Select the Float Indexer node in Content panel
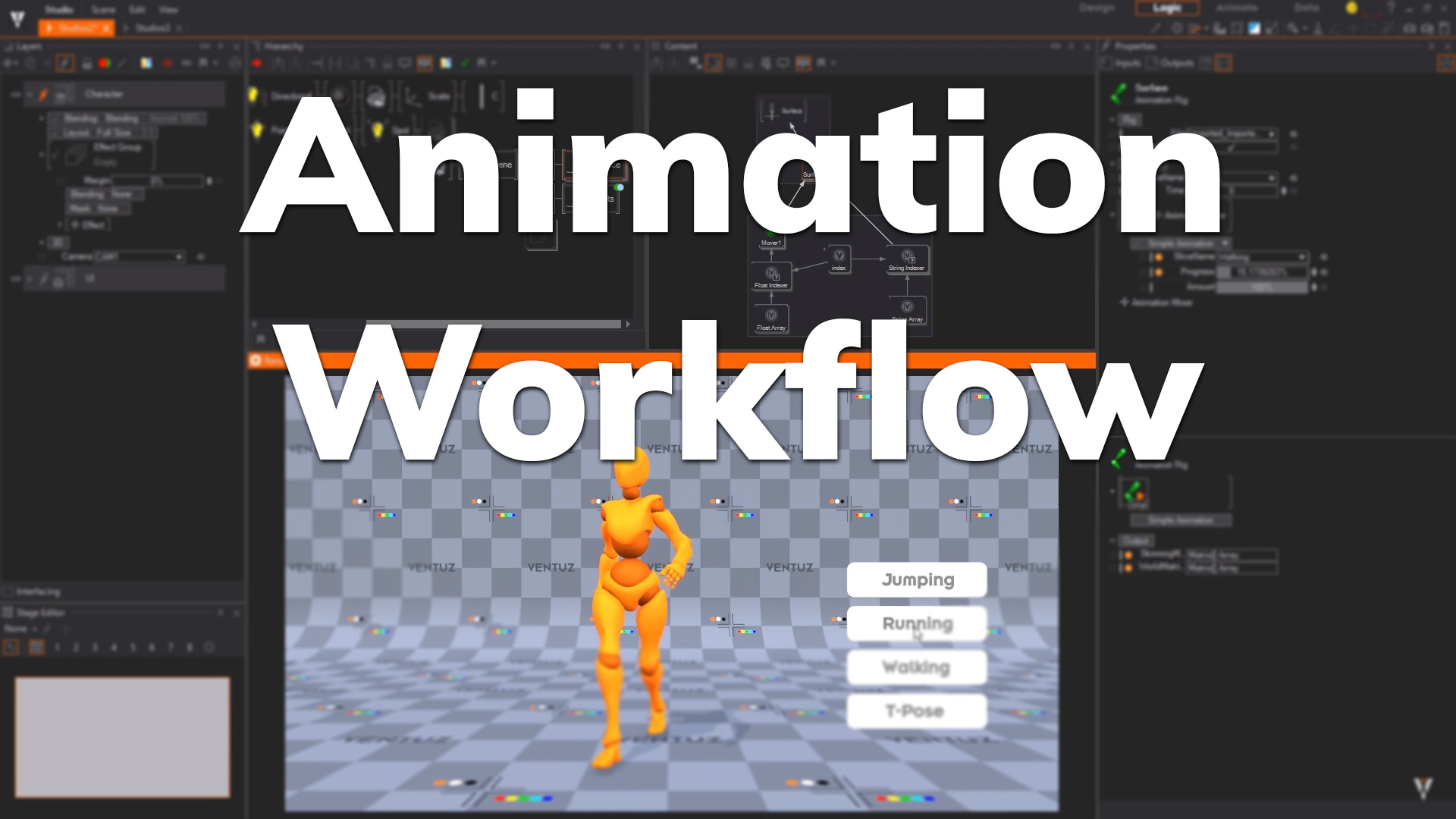 tap(771, 277)
